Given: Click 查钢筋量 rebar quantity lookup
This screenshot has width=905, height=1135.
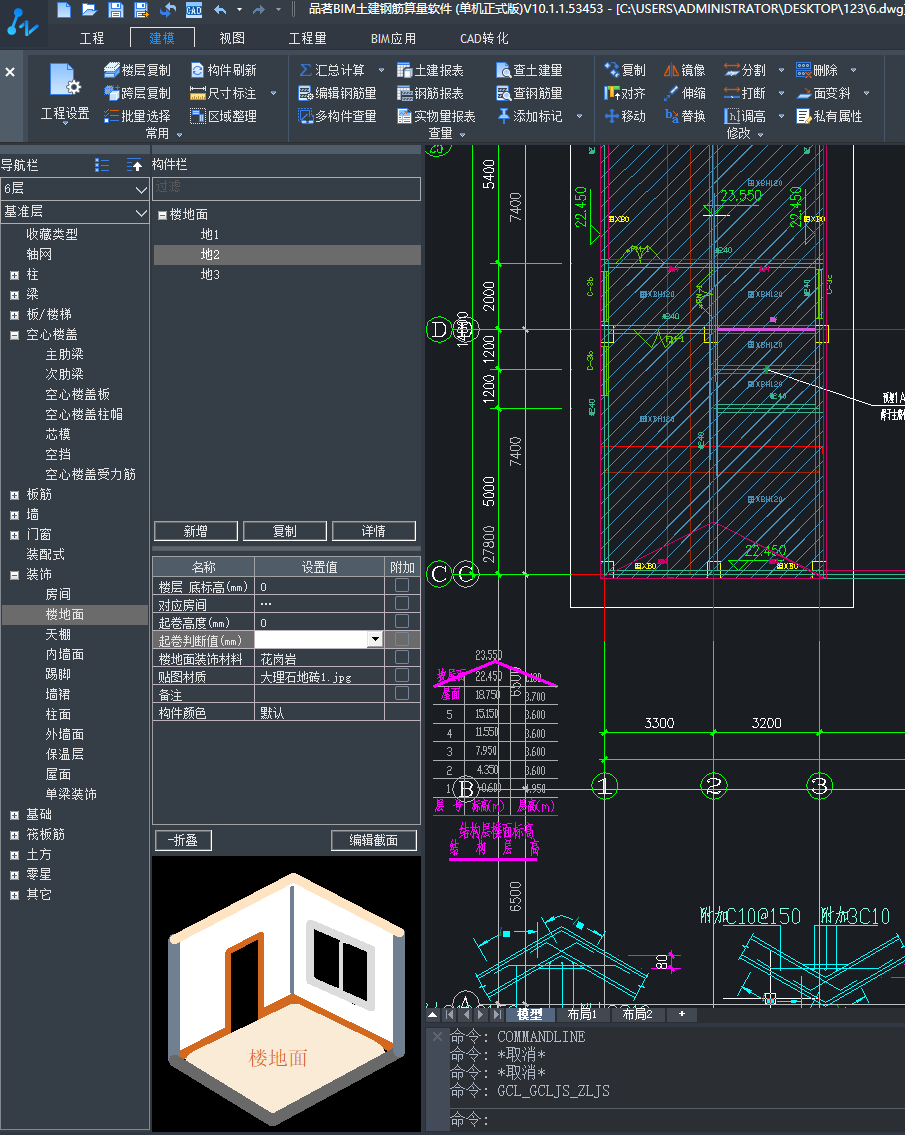Looking at the screenshot, I should click(529, 93).
